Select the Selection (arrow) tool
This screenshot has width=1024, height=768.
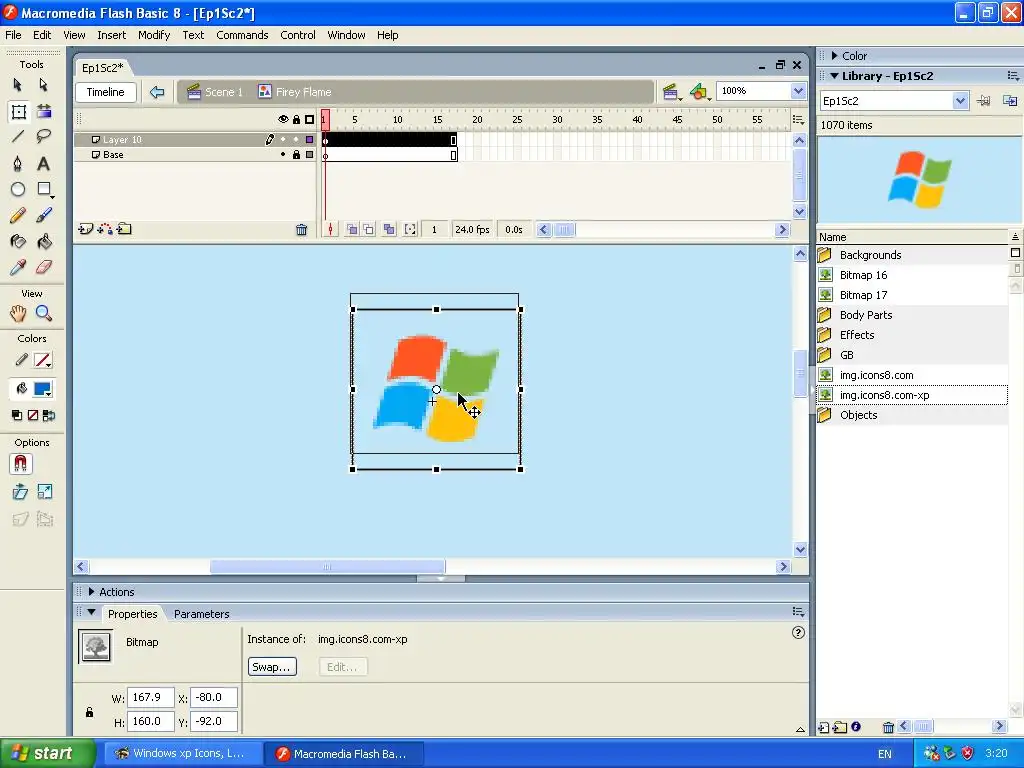pos(18,85)
